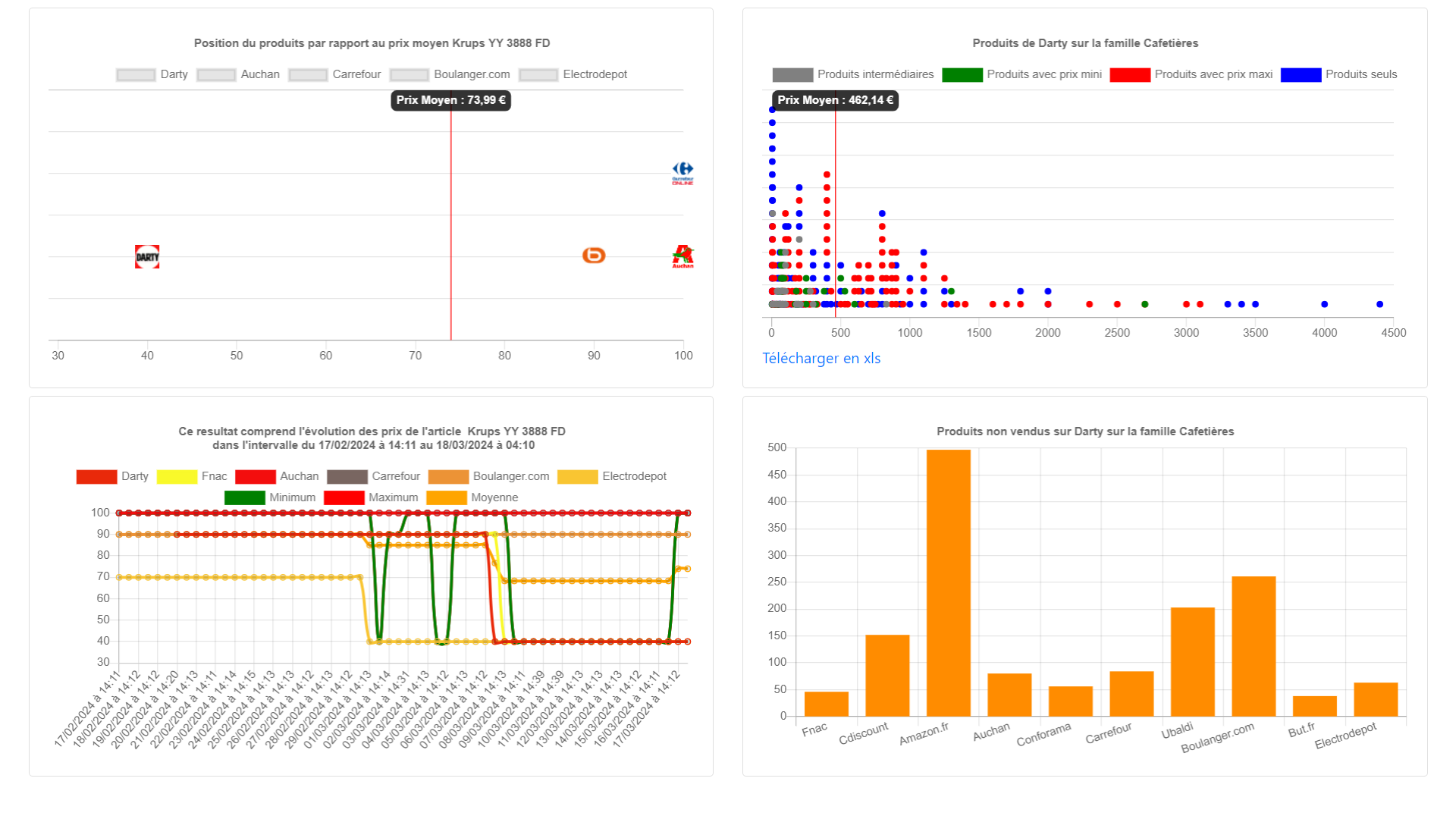Click the 4500 x-axis tick label

coord(1394,333)
